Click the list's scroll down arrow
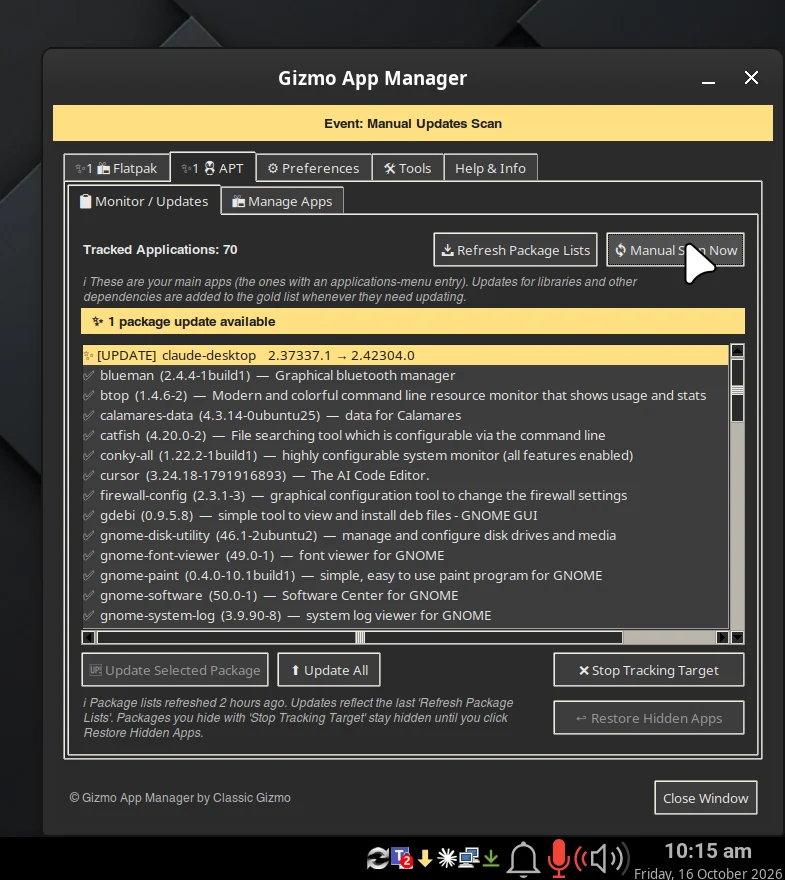785x880 pixels. click(x=737, y=637)
